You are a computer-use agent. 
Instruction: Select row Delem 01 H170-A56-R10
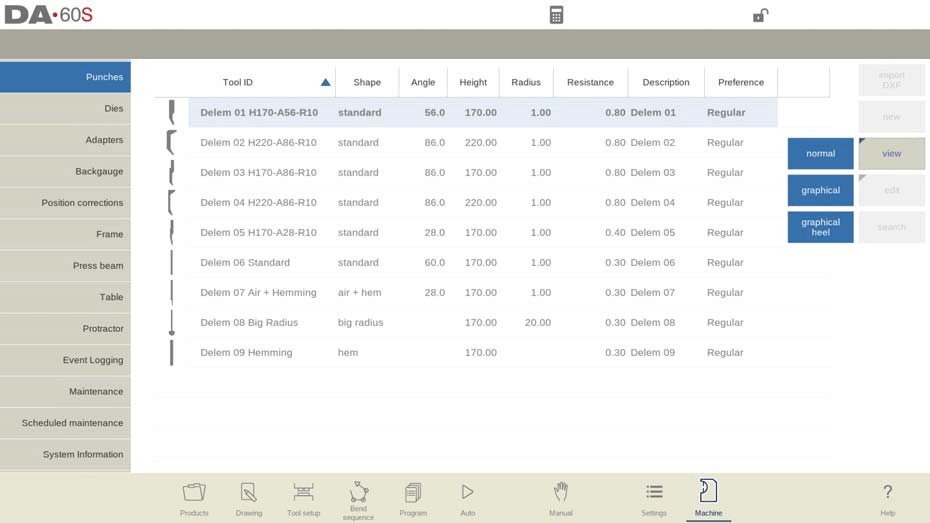(483, 113)
